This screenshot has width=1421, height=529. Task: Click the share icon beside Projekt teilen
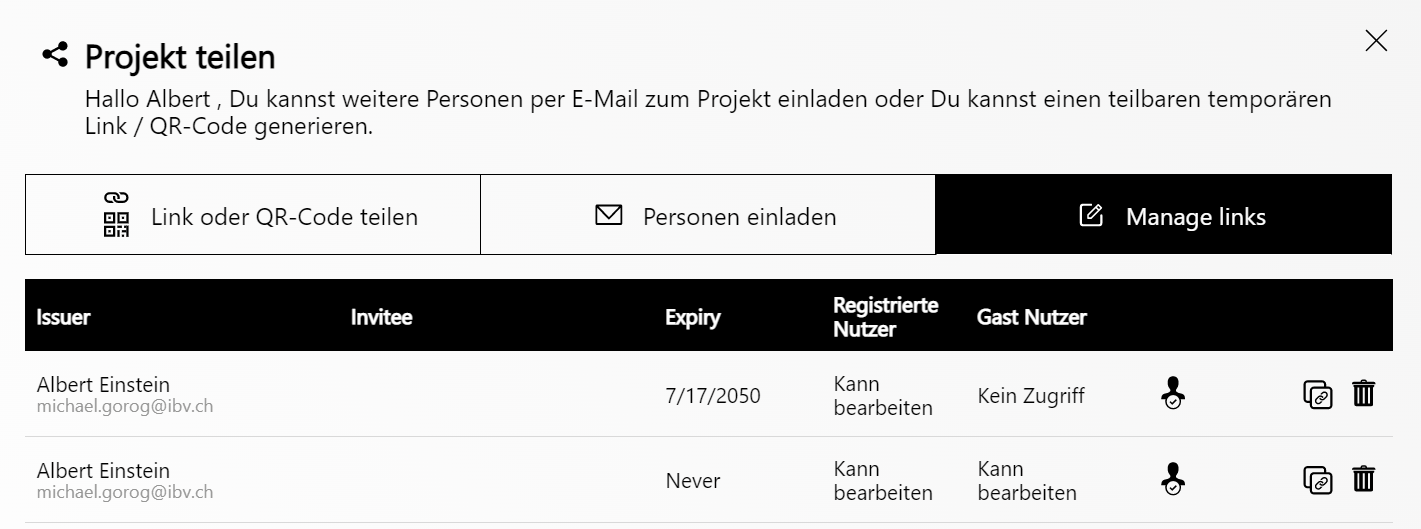point(55,55)
